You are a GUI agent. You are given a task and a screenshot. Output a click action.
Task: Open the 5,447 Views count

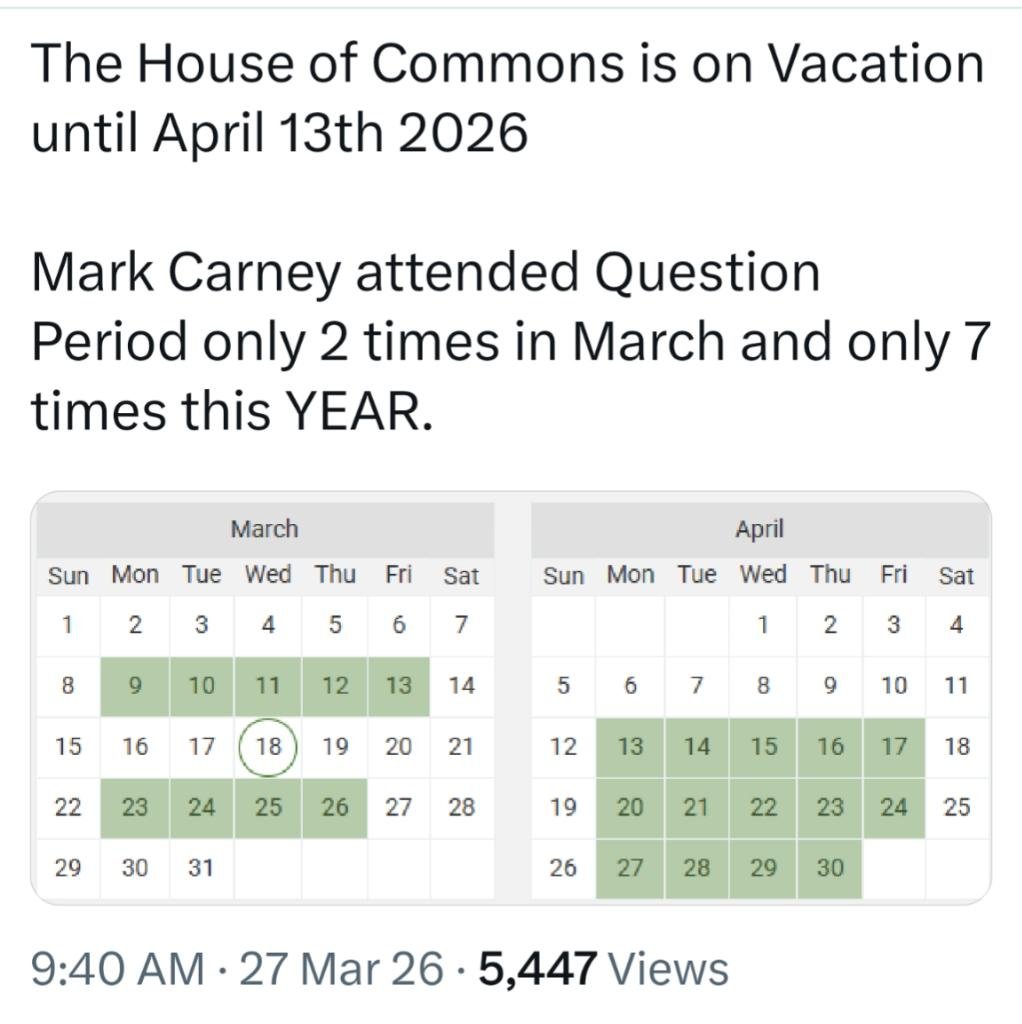click(604, 969)
